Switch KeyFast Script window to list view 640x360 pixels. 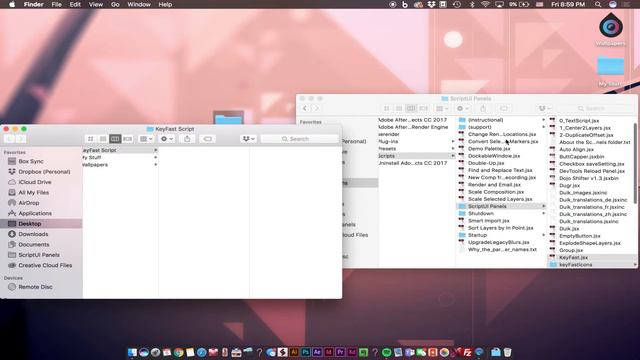click(103, 139)
